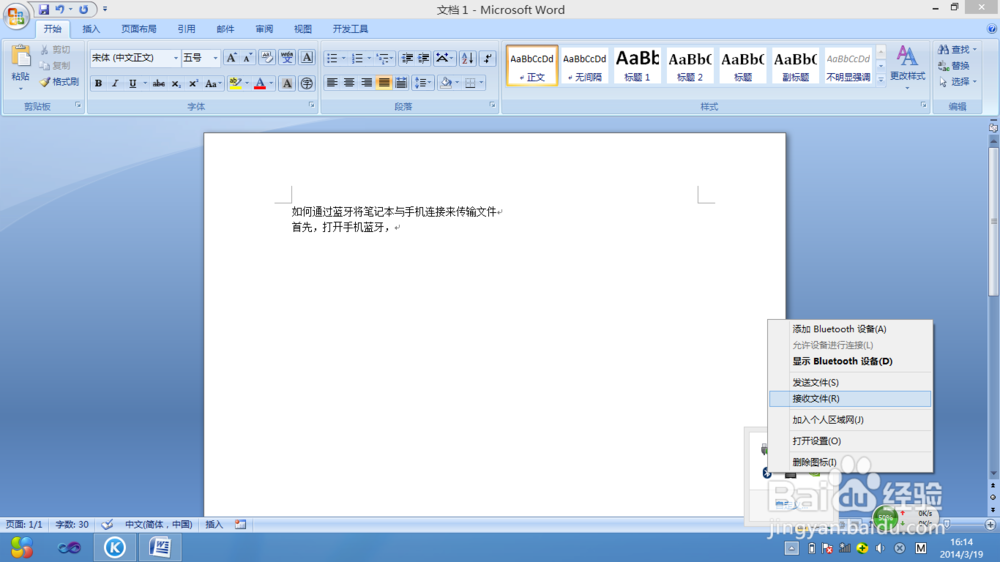Cut the selected text
The width and height of the screenshot is (1000, 562).
click(x=55, y=50)
